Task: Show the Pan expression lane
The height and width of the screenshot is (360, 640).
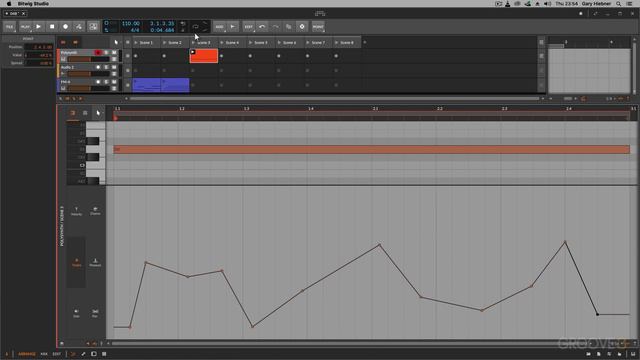Action: coord(95,313)
